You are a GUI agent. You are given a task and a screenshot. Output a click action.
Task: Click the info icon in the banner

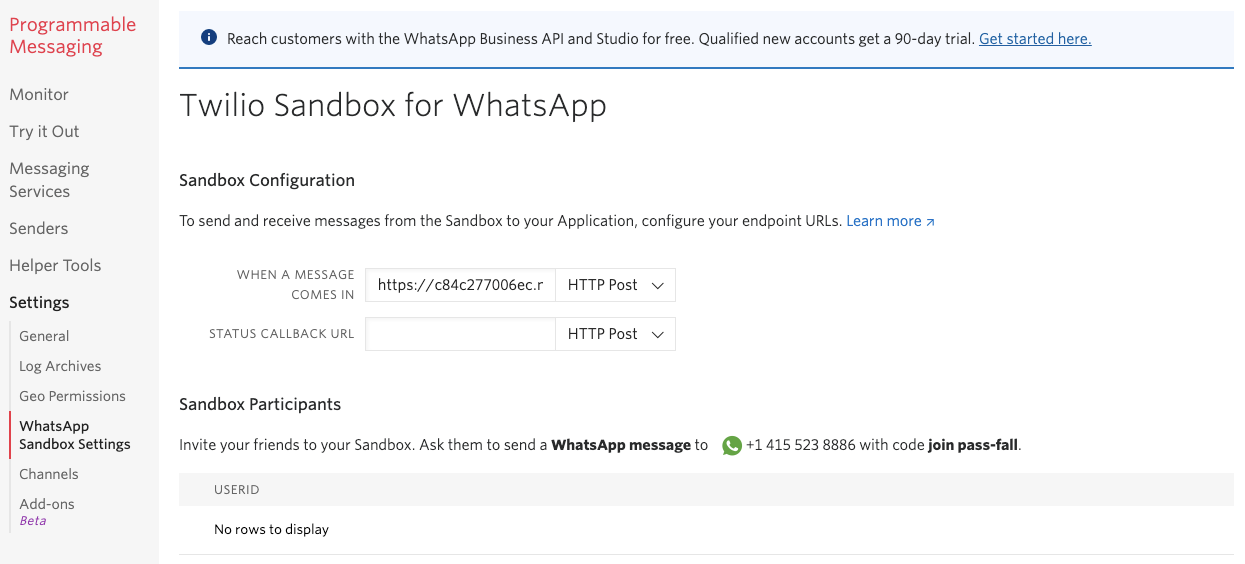point(208,38)
